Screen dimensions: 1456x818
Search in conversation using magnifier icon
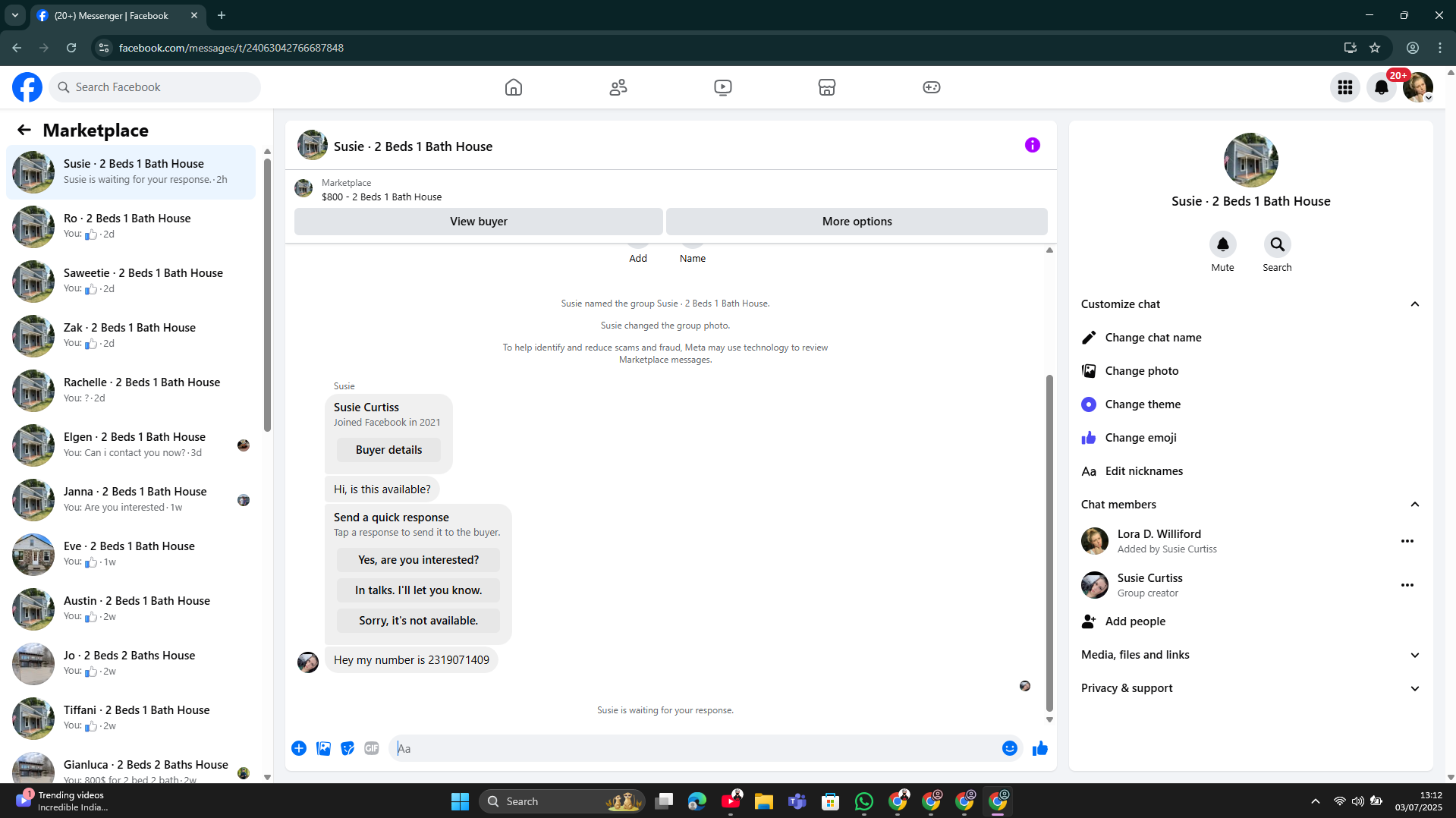(x=1277, y=244)
